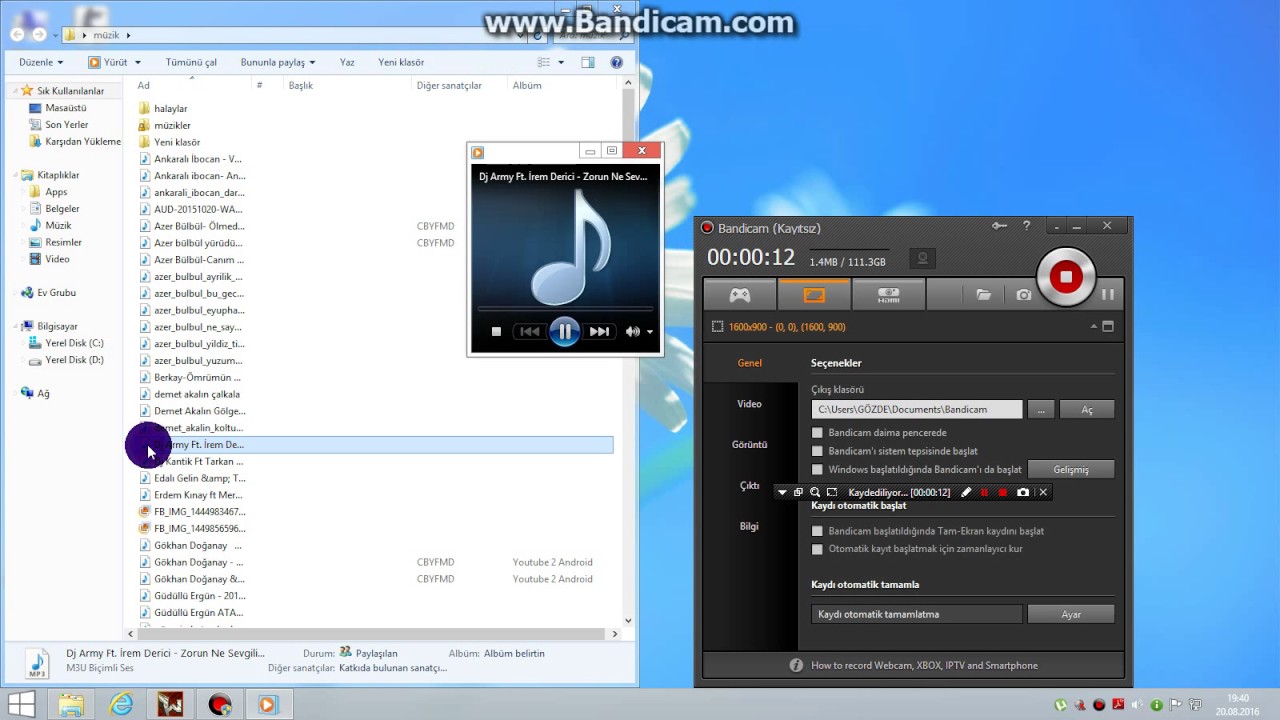This screenshot has height=720, width=1280.
Task: Click rectangle select icon in recording bar
Action: (x=832, y=492)
